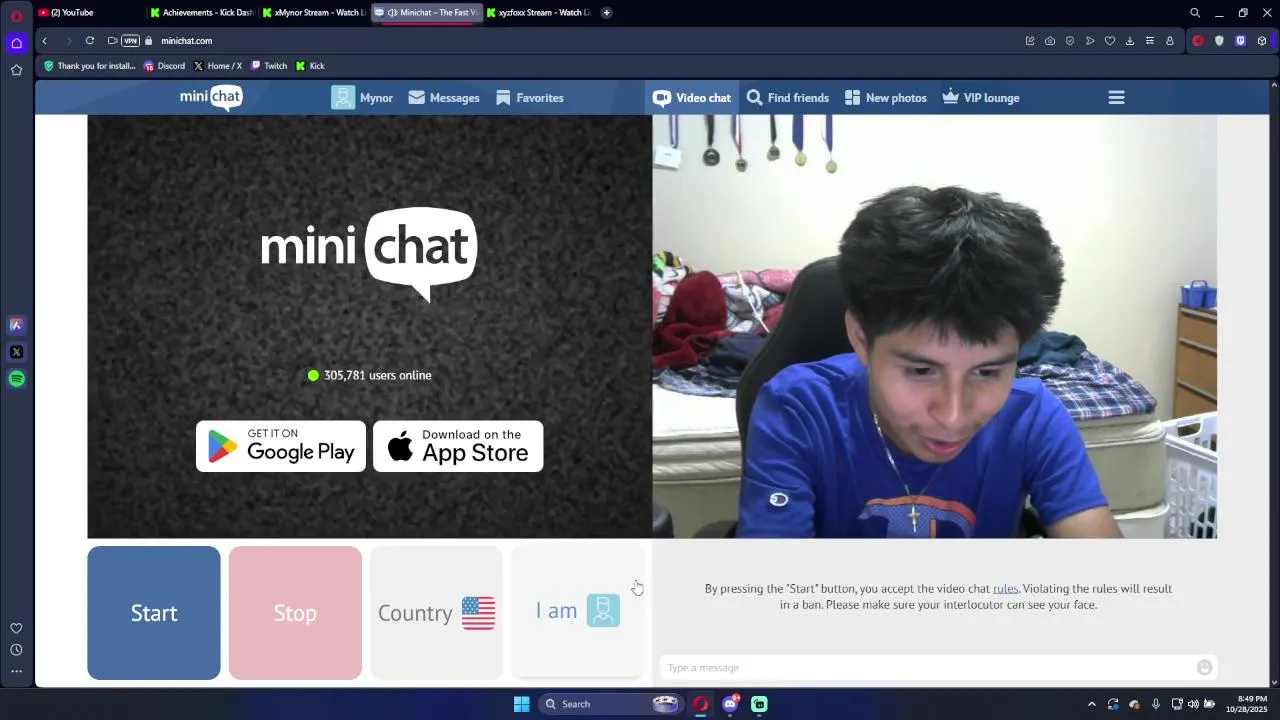Screen dimensions: 1280x720
Task: Open easy setup sliders icon
Action: (1150, 41)
